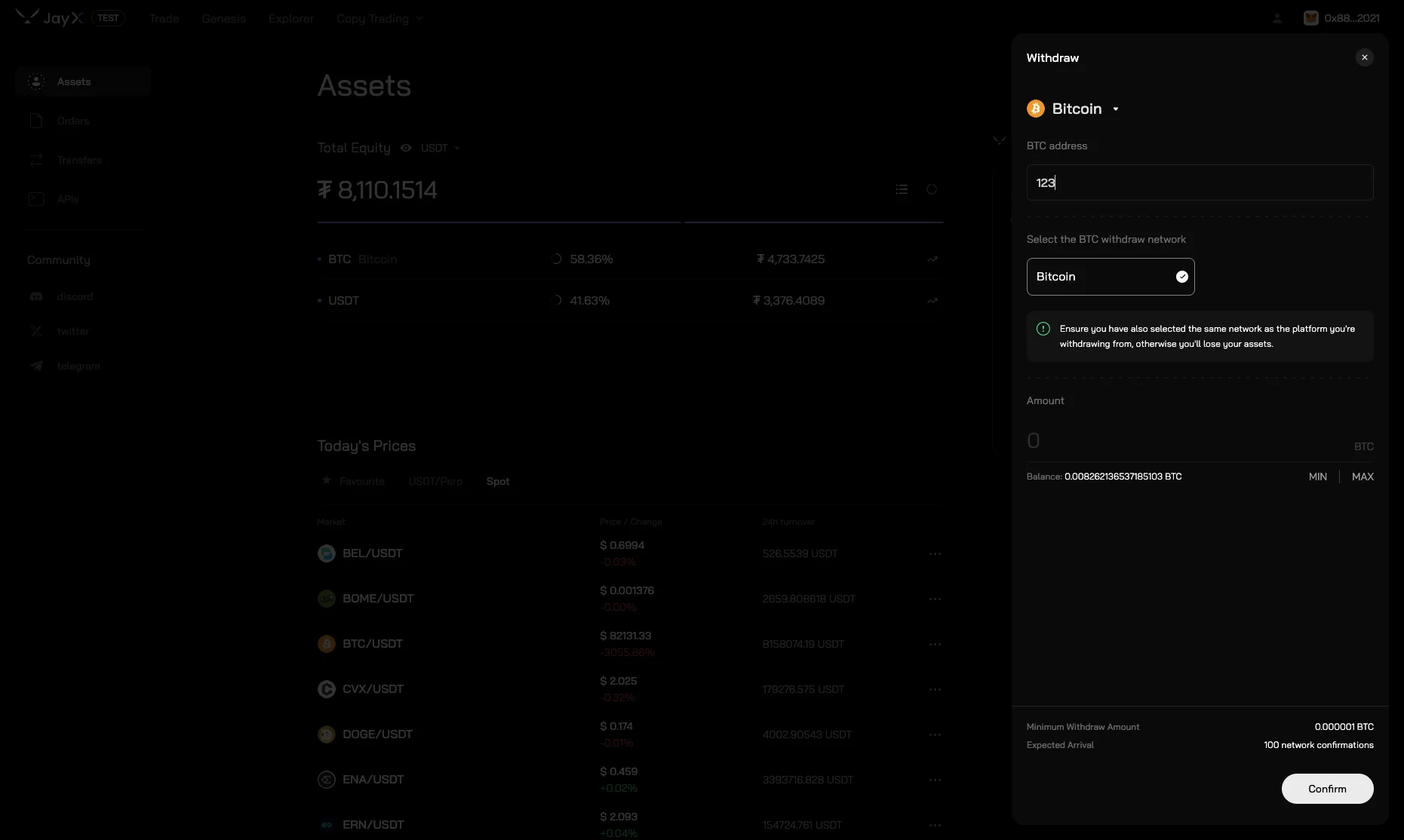Switch to the Spot tab
The width and height of the screenshot is (1404, 840).
coord(498,481)
